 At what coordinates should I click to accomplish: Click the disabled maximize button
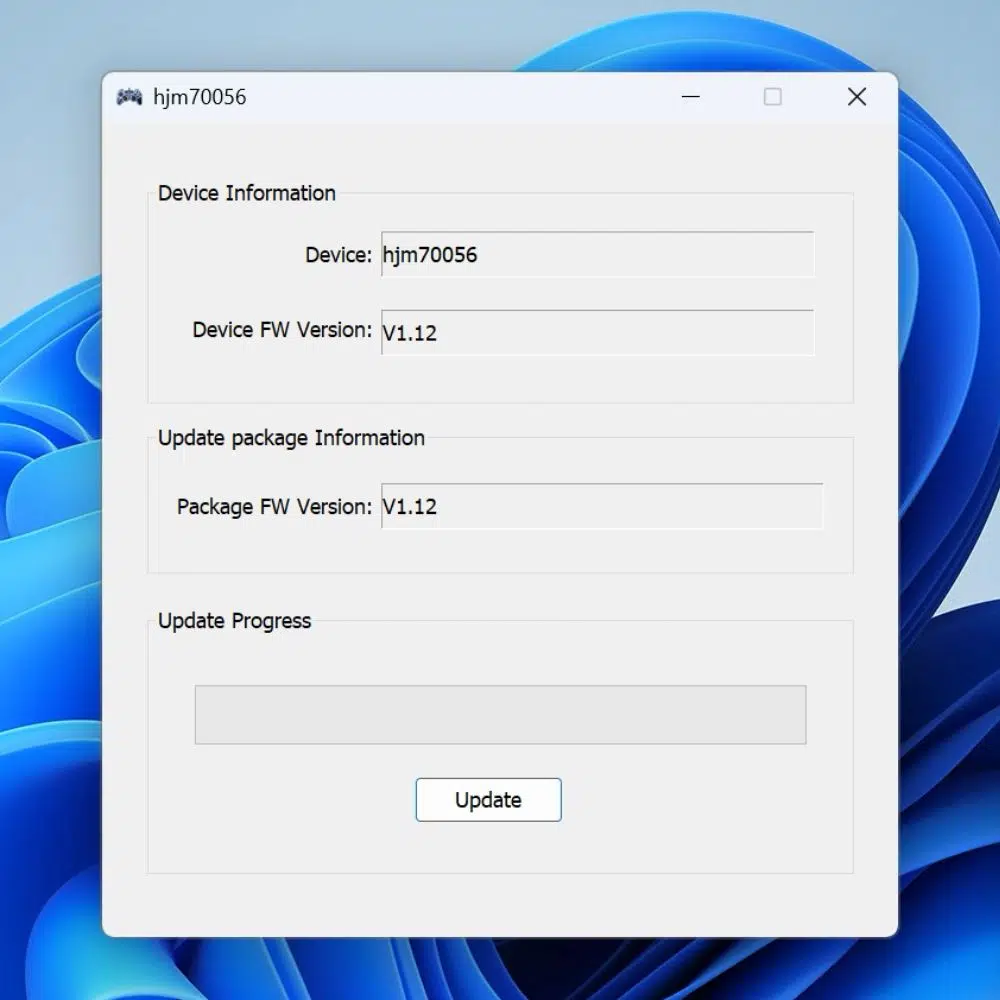773,97
